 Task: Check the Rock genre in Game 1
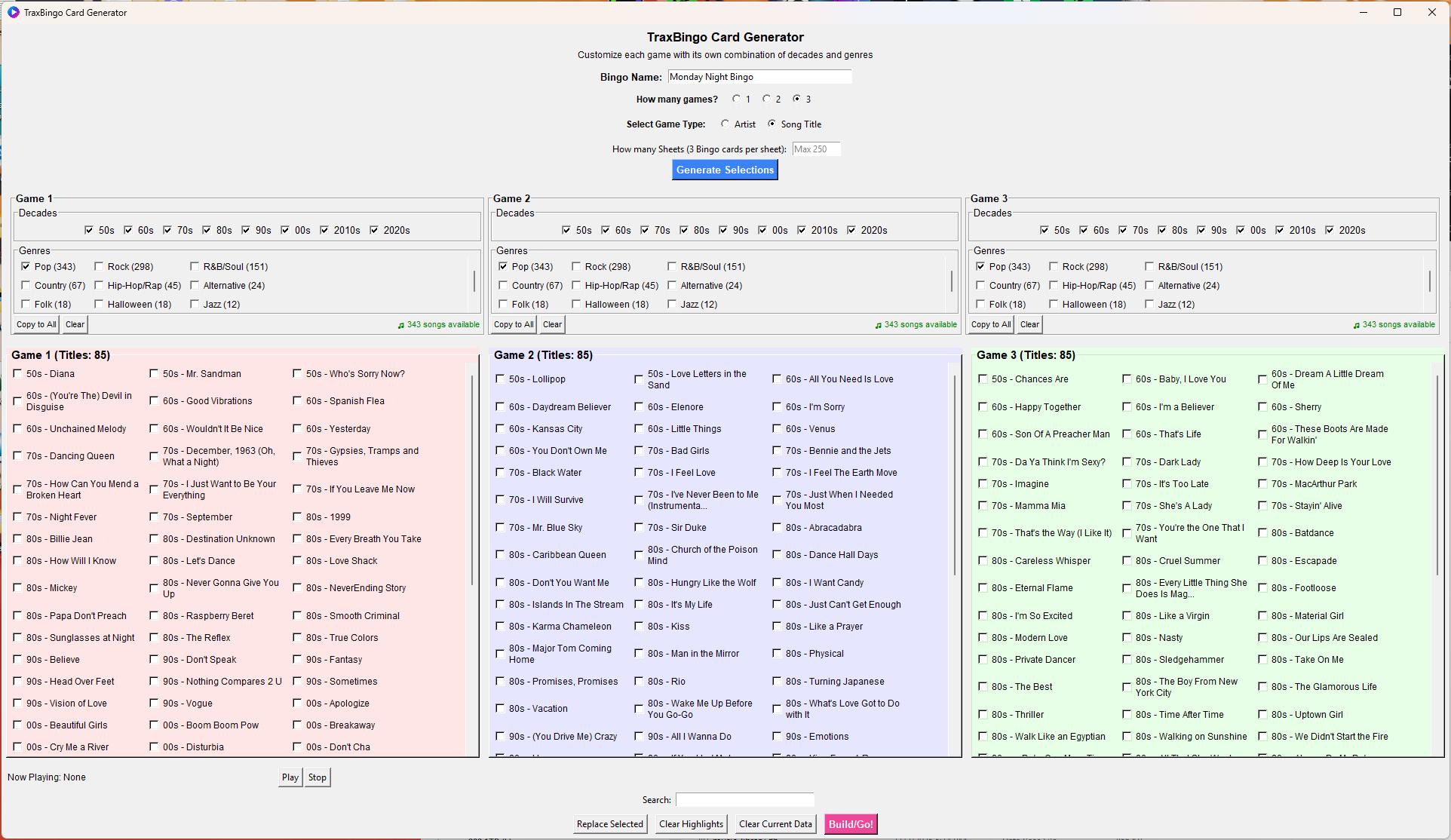(99, 266)
